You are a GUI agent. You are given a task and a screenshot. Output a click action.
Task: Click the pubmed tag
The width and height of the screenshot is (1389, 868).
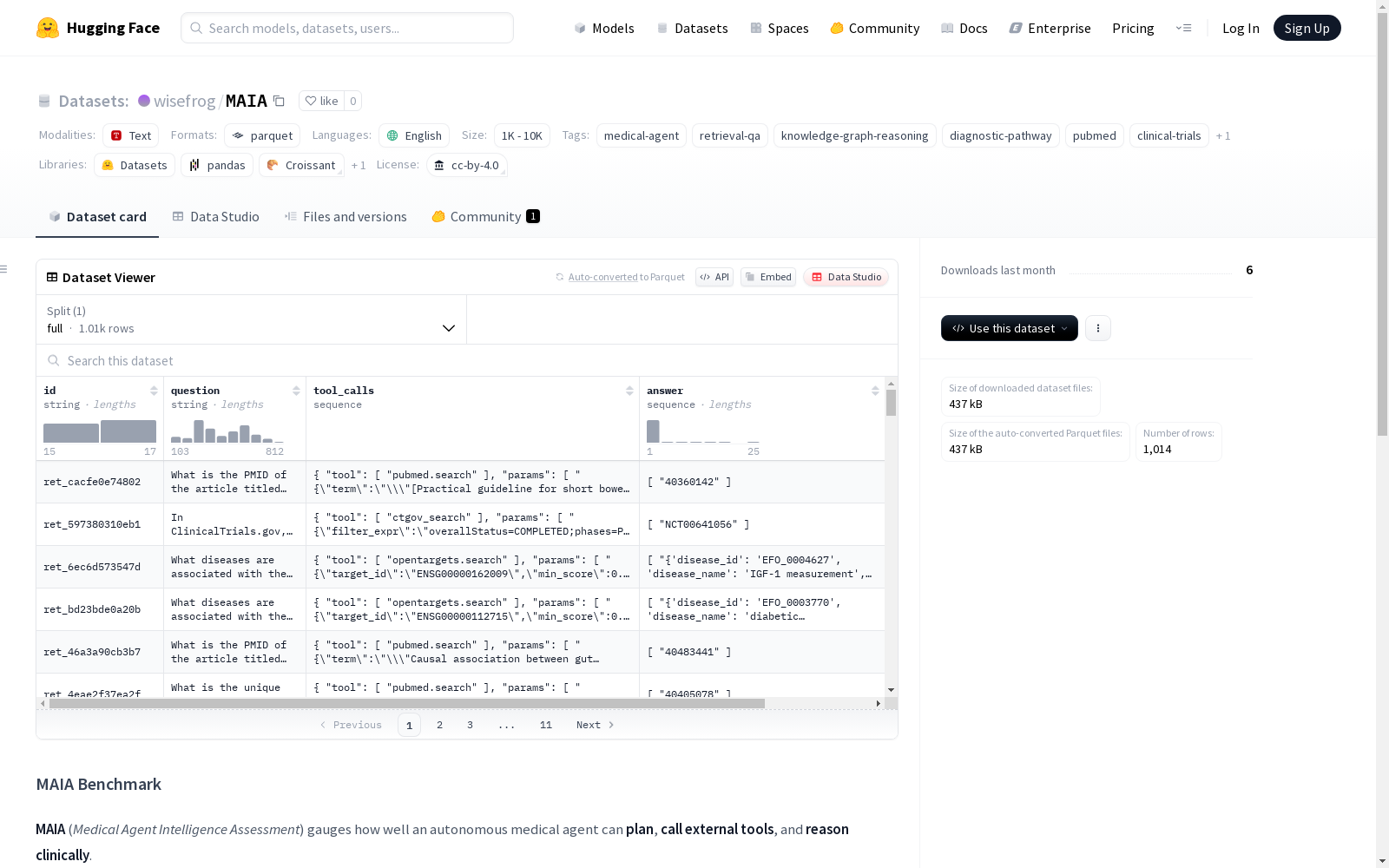coord(1095,135)
